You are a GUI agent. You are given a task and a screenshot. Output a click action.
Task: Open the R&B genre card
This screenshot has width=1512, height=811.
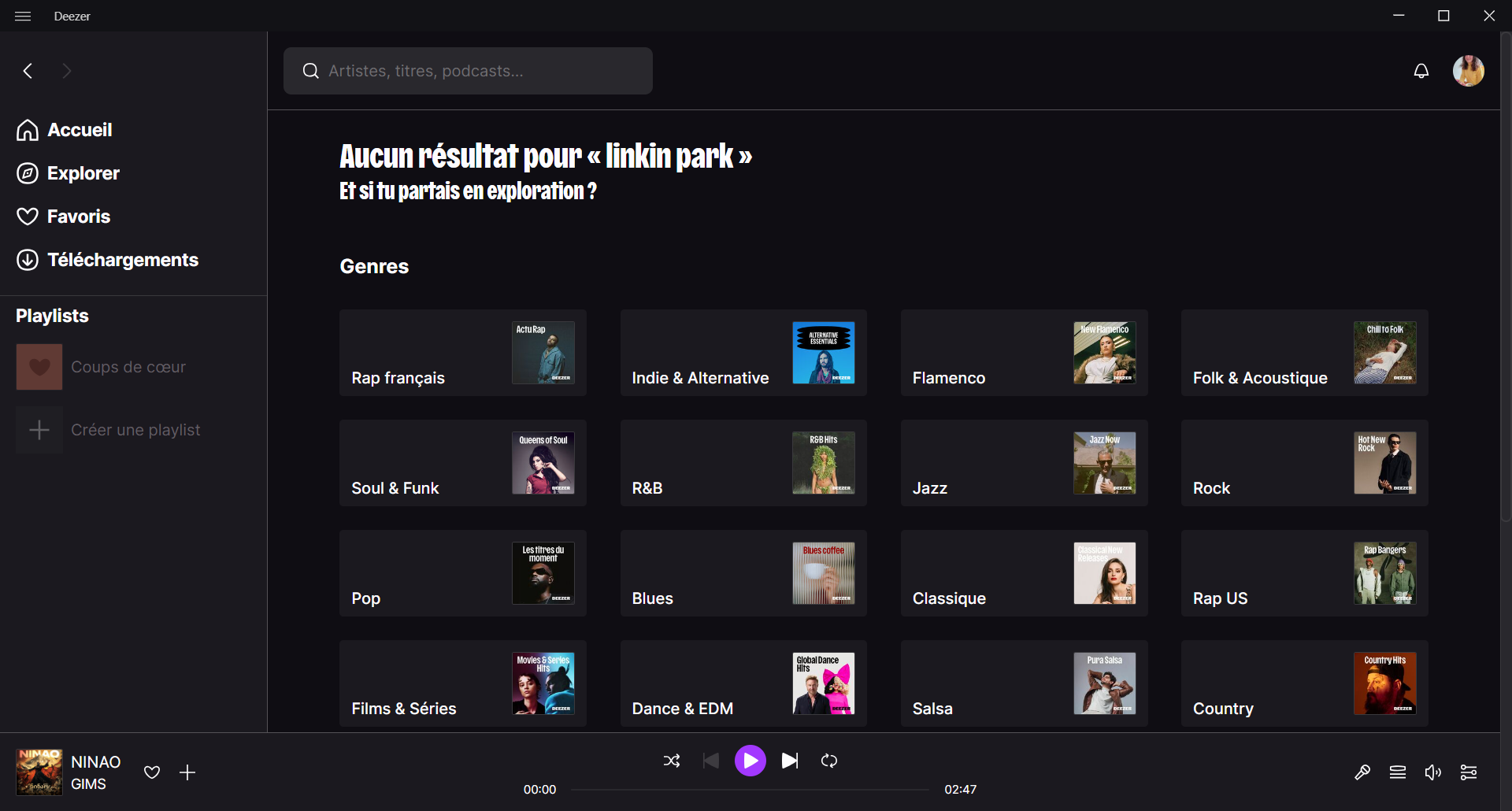(x=743, y=463)
